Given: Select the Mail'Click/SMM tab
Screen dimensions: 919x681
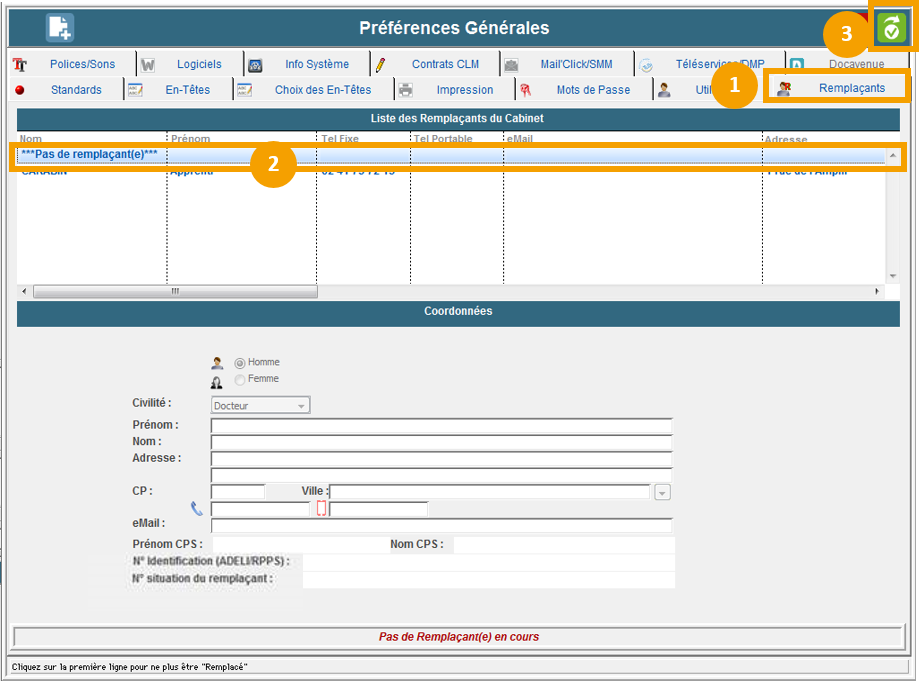Looking at the screenshot, I should 576,64.
